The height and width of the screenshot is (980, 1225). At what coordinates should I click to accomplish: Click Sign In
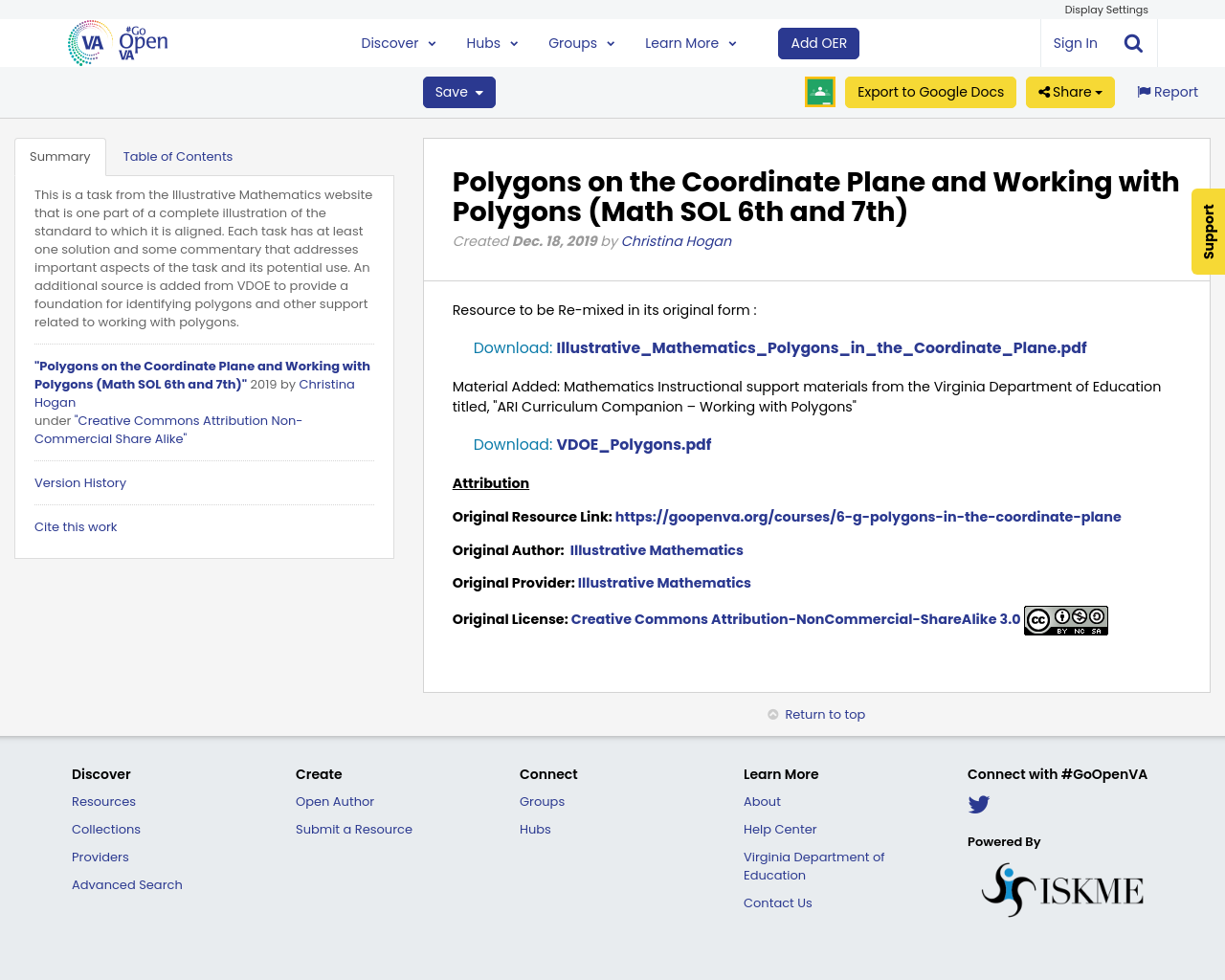point(1075,41)
